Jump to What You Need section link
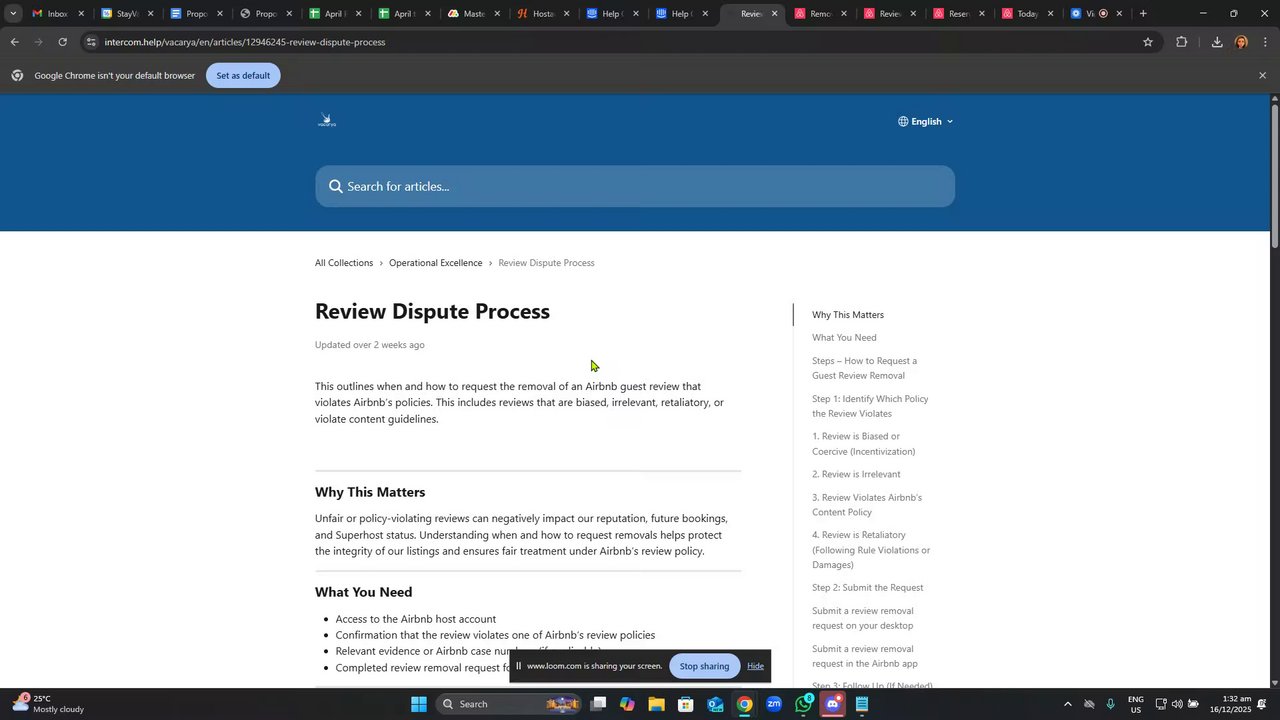 [x=844, y=338]
